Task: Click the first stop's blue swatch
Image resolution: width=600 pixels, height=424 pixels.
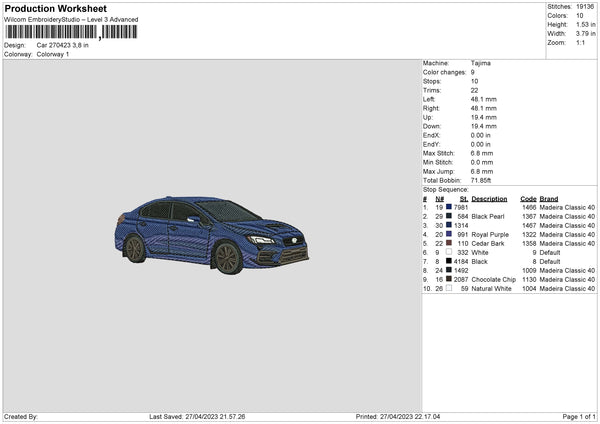Action: pos(449,207)
